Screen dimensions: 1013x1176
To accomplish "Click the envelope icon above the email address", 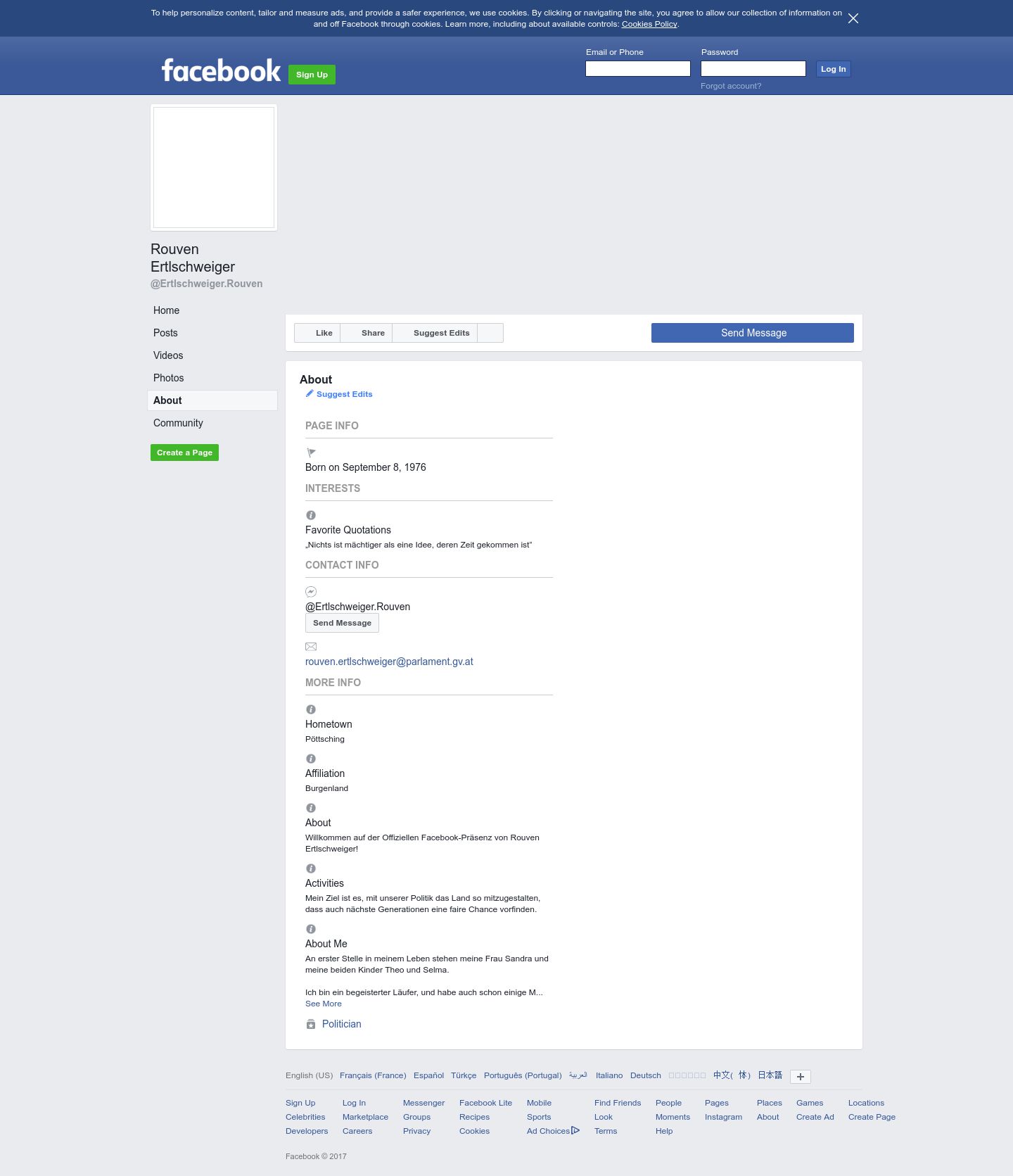I will point(311,647).
